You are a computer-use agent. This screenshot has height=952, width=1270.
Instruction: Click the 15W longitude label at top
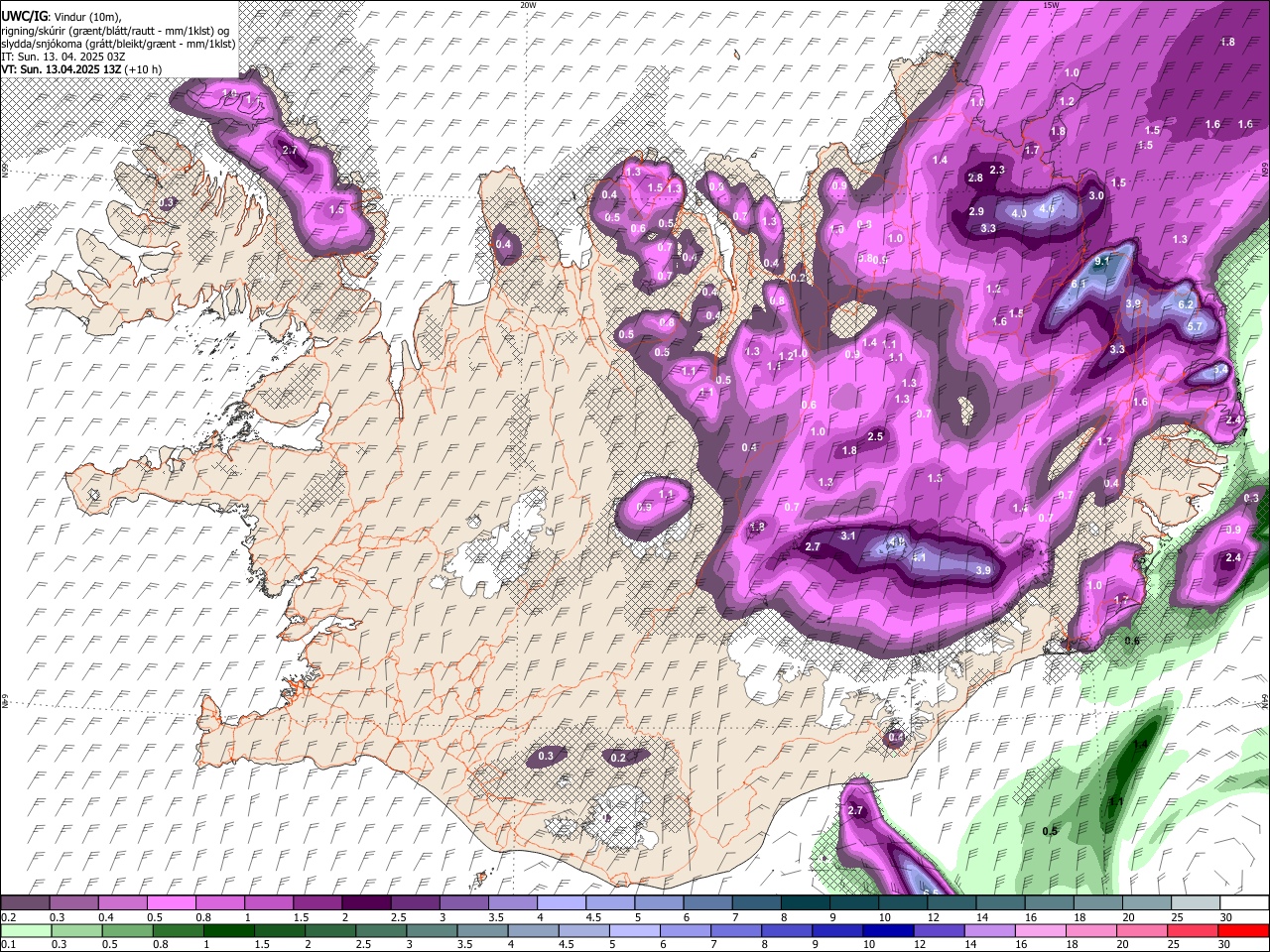click(1051, 5)
